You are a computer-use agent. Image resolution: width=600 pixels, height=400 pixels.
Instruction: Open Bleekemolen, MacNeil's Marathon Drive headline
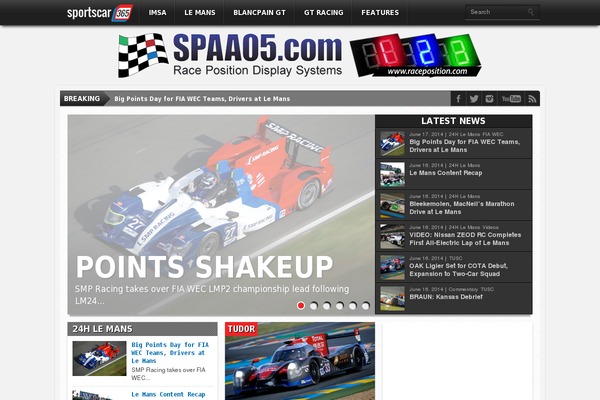click(x=461, y=208)
